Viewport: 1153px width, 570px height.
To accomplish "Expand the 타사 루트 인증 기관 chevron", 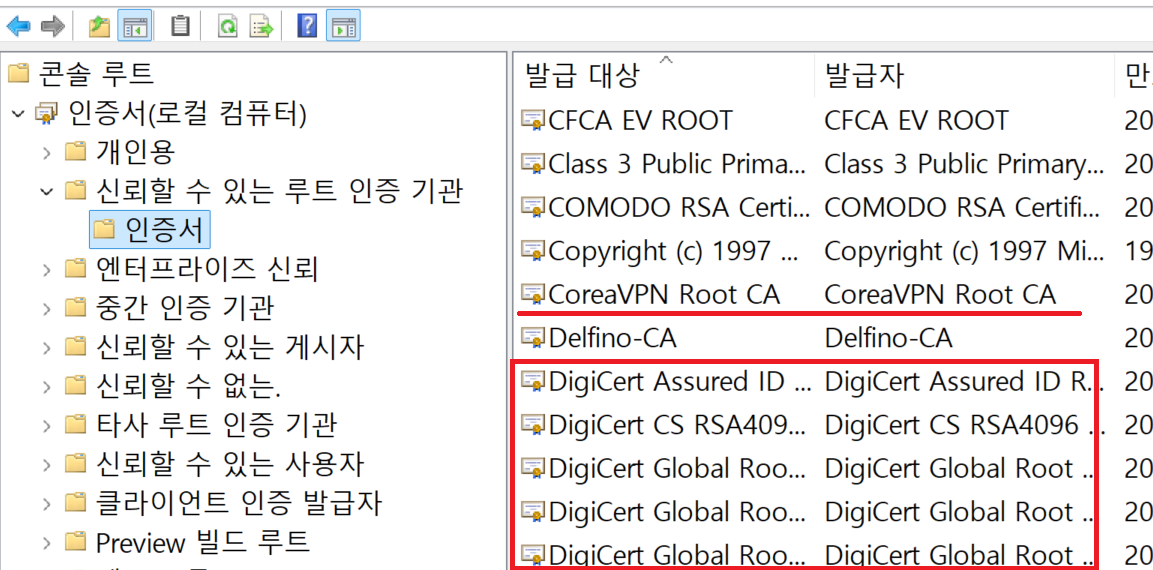I will click(47, 426).
